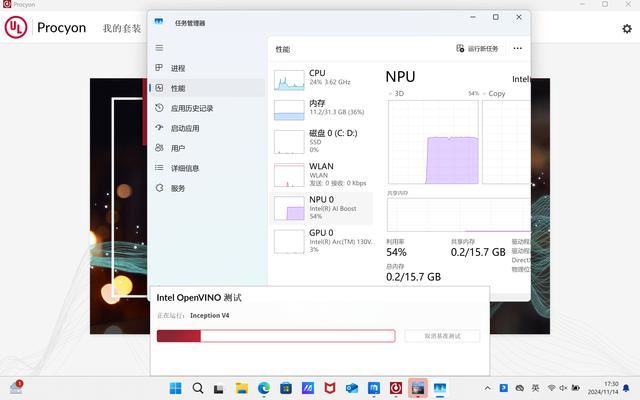
Task: Click the McAfee icon in the taskbar
Action: (x=330, y=388)
